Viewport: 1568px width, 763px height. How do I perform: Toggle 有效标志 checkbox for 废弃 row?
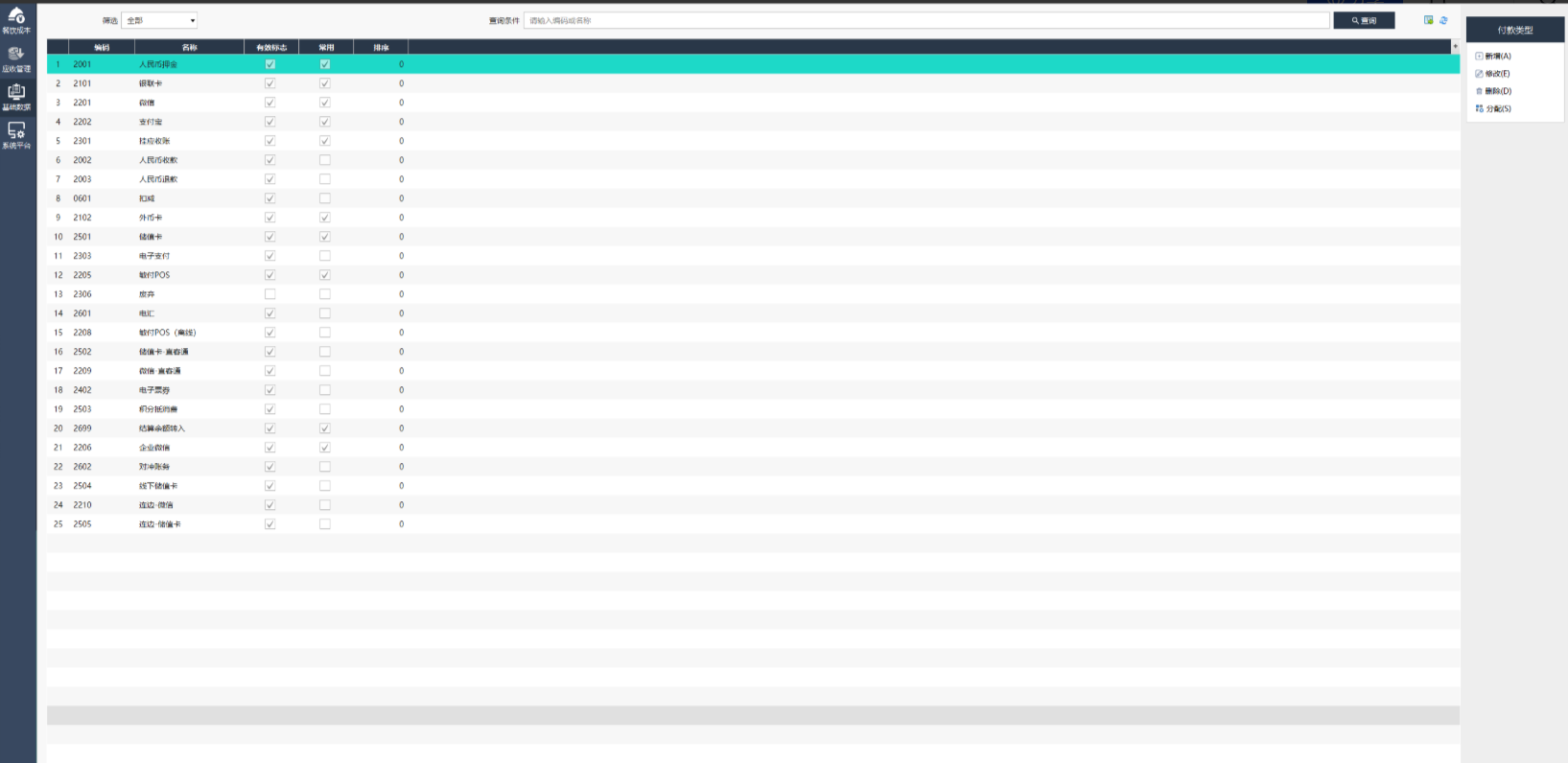coord(270,294)
